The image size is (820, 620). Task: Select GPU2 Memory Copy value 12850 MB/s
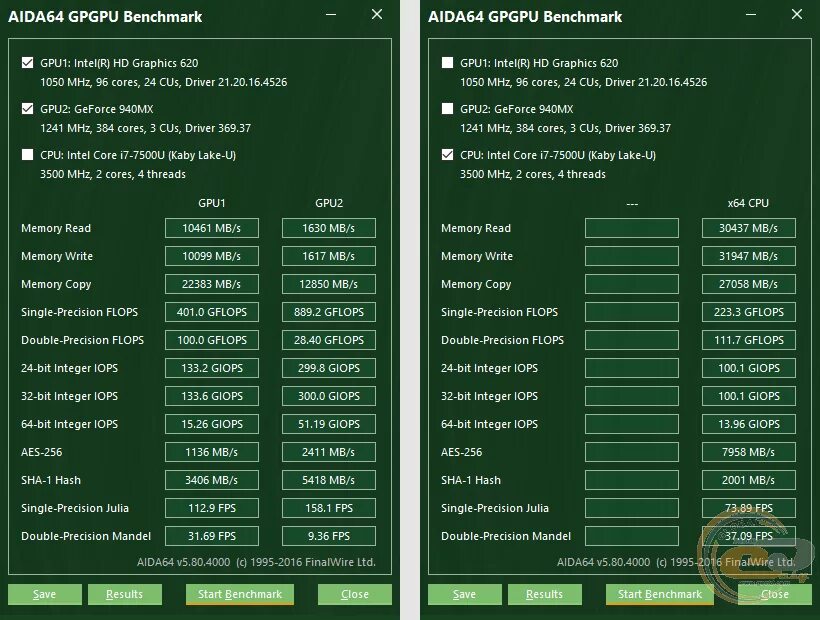(328, 284)
